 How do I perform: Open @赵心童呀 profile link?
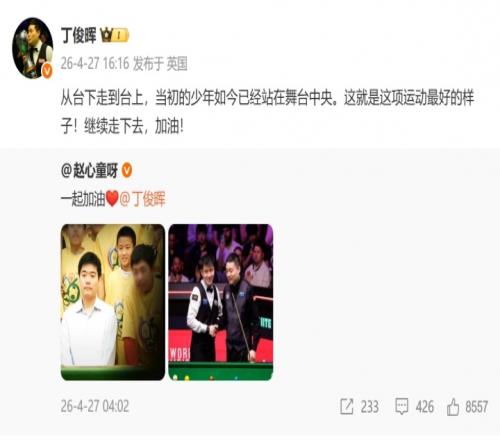89,170
